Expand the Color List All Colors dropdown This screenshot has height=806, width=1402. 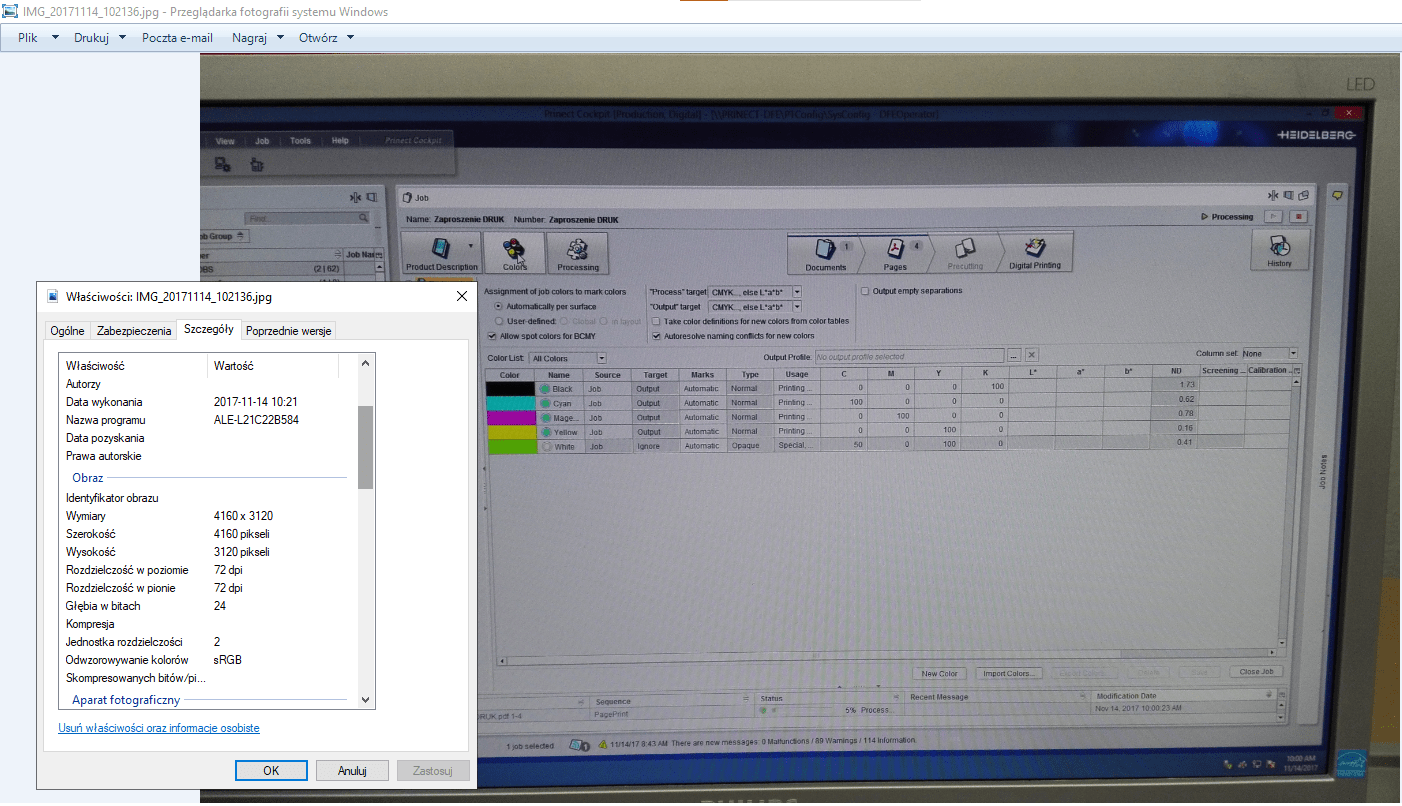tap(602, 358)
